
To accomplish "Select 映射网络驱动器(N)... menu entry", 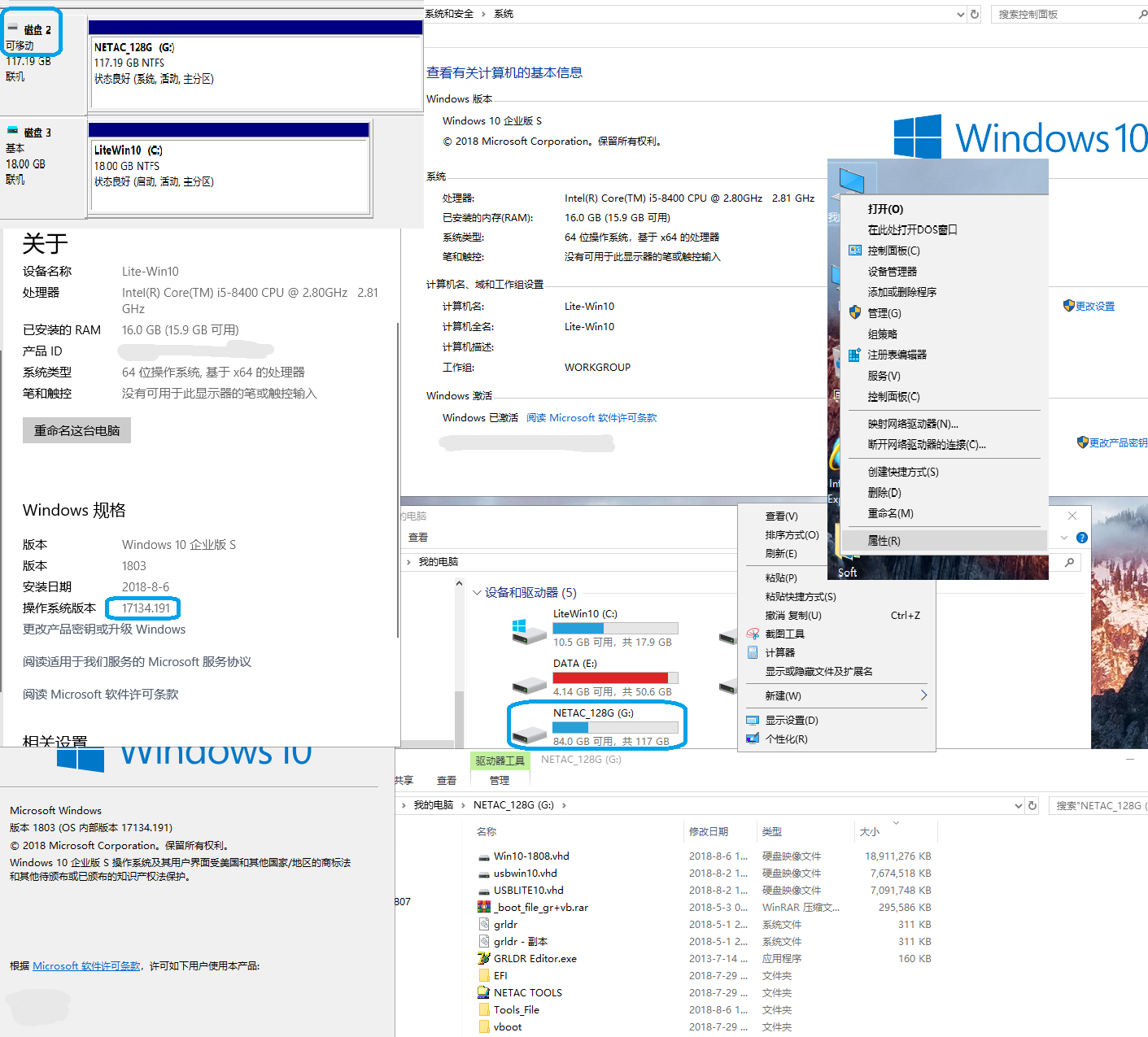I will tap(913, 424).
